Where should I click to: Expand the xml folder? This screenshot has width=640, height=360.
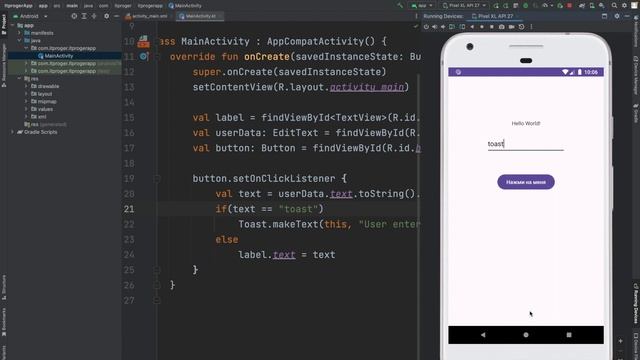coord(26,117)
